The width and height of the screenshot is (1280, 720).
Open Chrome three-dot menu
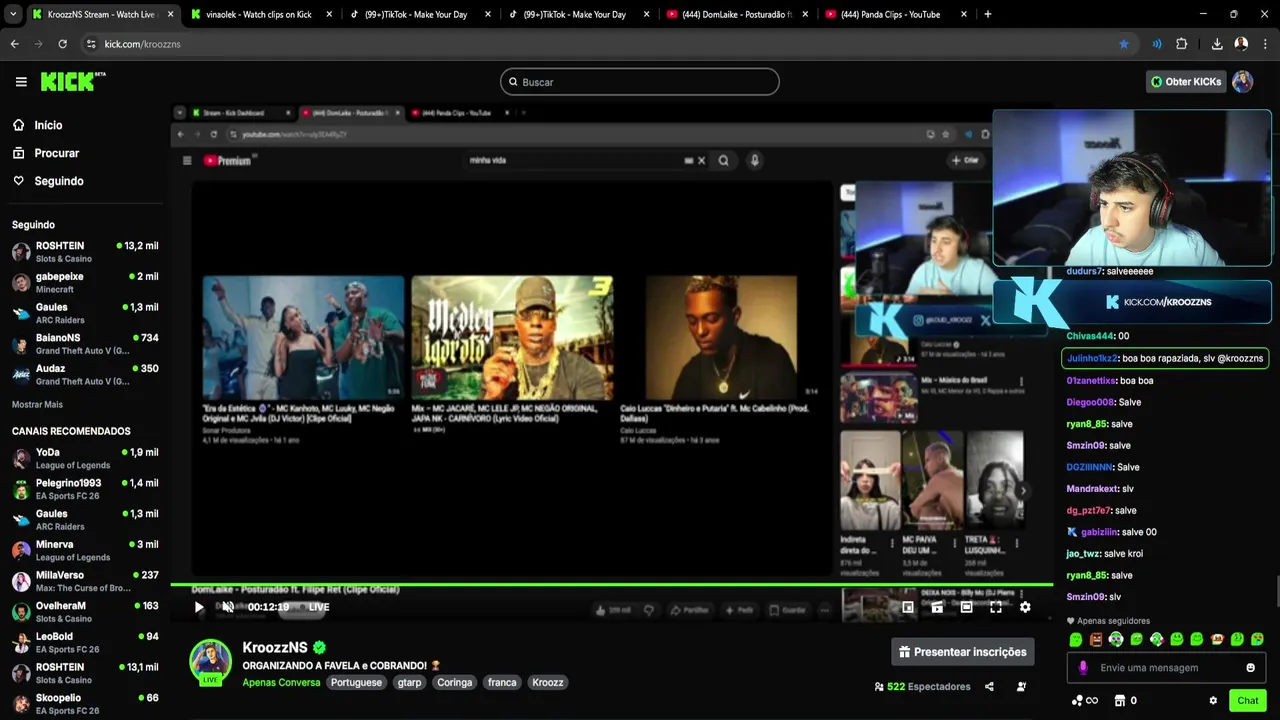(1265, 44)
